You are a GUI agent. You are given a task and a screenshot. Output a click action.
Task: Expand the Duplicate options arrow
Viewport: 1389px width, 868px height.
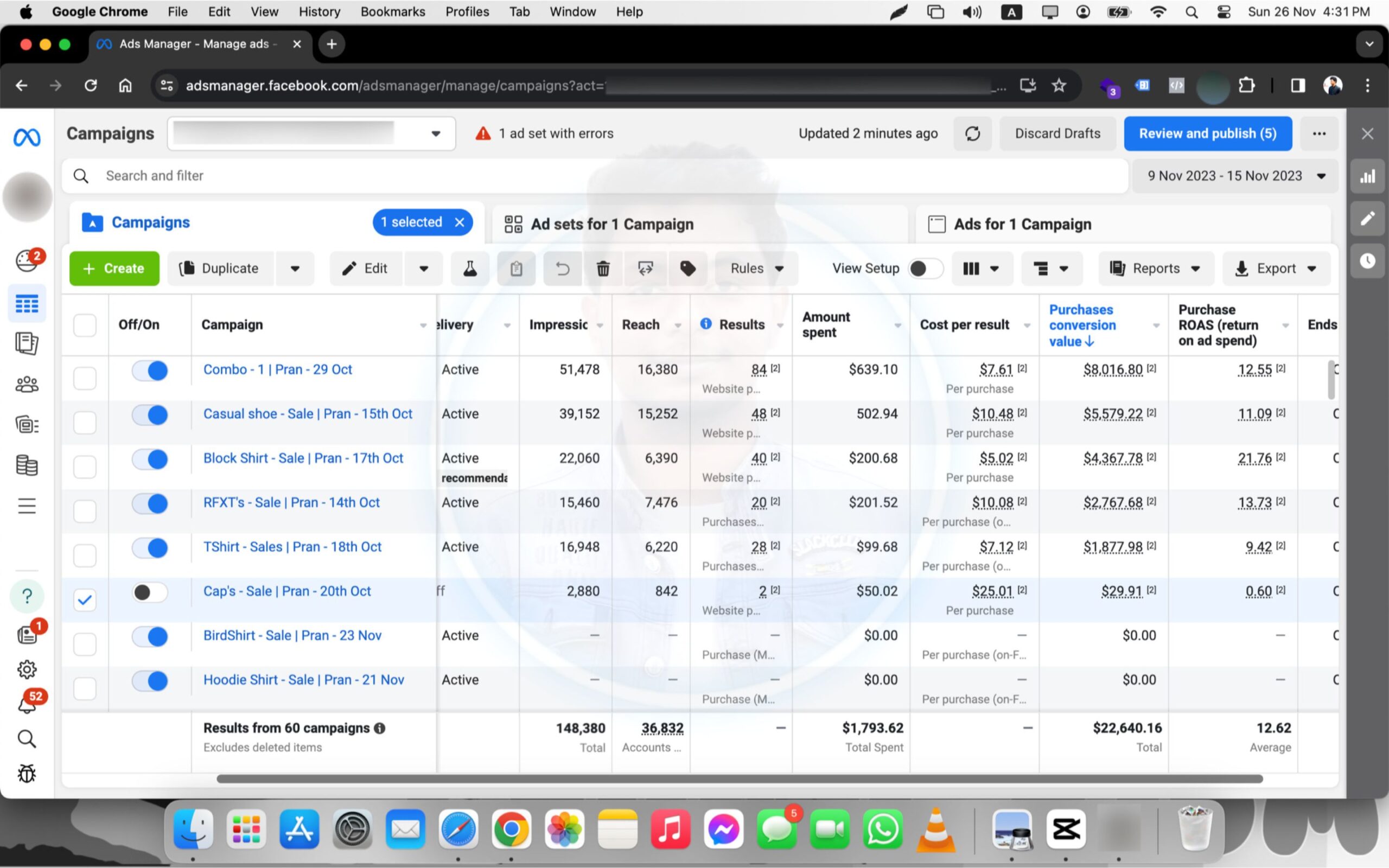tap(295, 269)
